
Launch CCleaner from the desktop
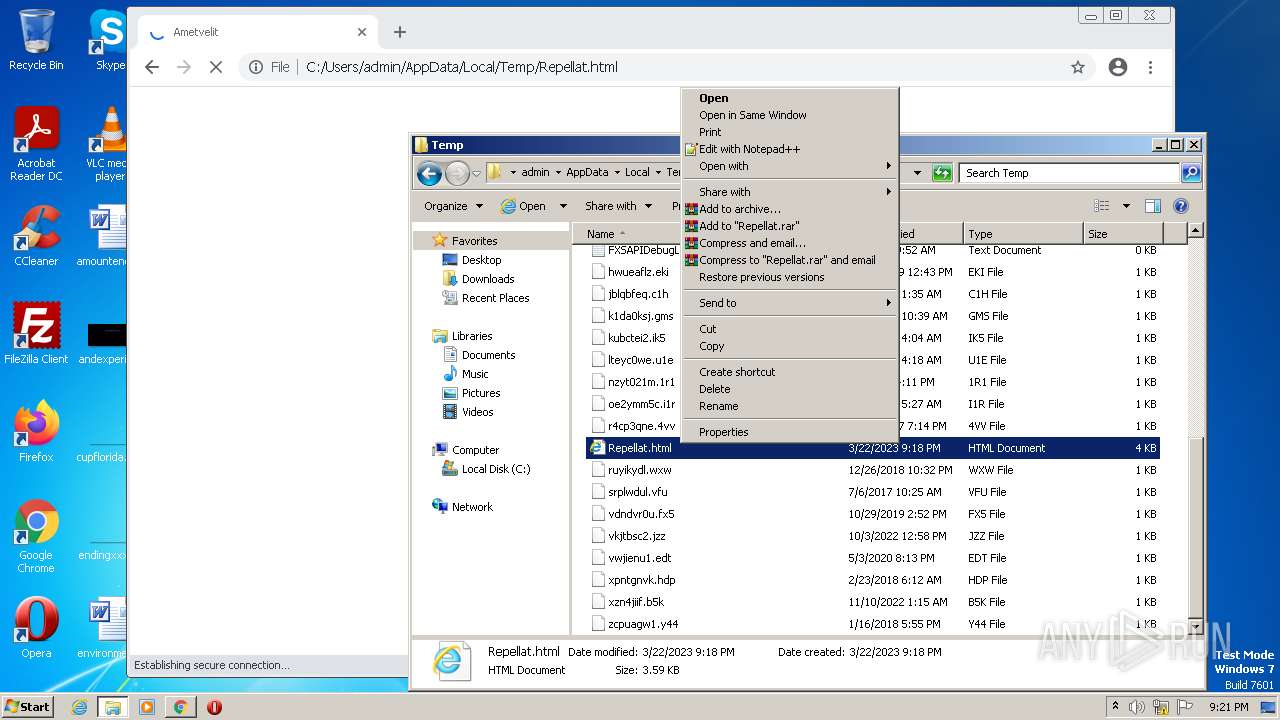click(36, 236)
